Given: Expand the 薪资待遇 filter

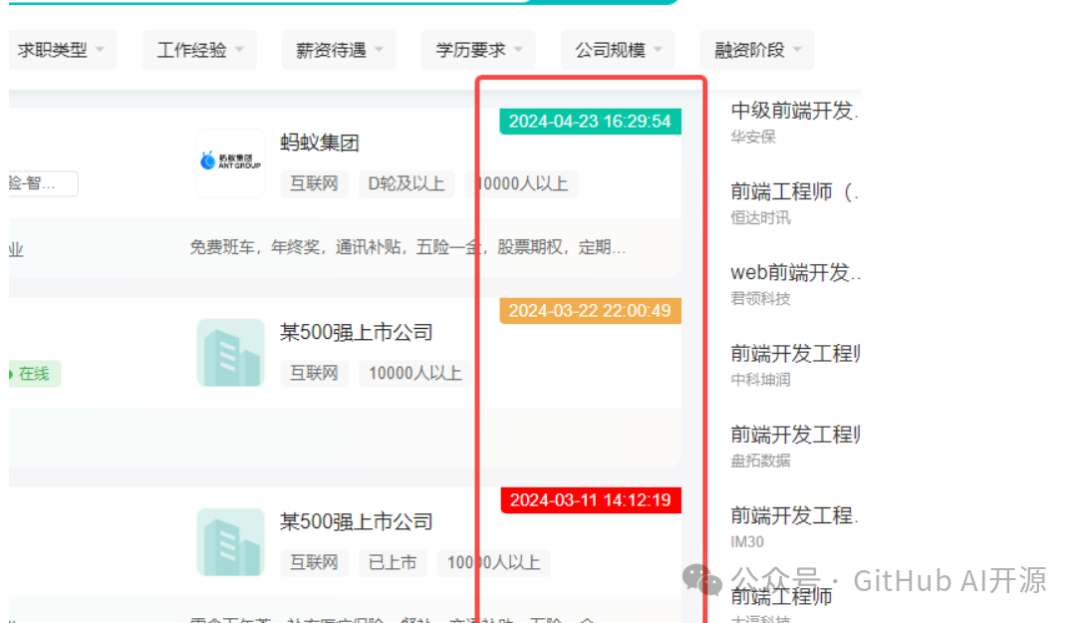Looking at the screenshot, I should (x=339, y=50).
